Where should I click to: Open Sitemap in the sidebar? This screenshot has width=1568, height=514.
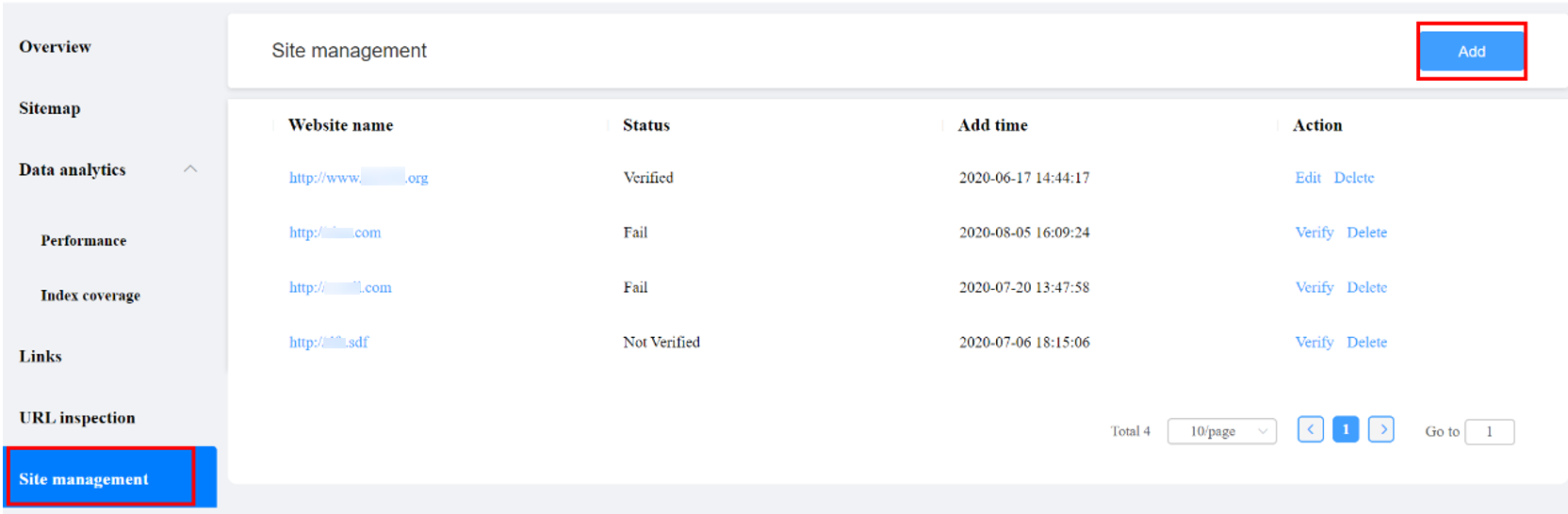[50, 108]
